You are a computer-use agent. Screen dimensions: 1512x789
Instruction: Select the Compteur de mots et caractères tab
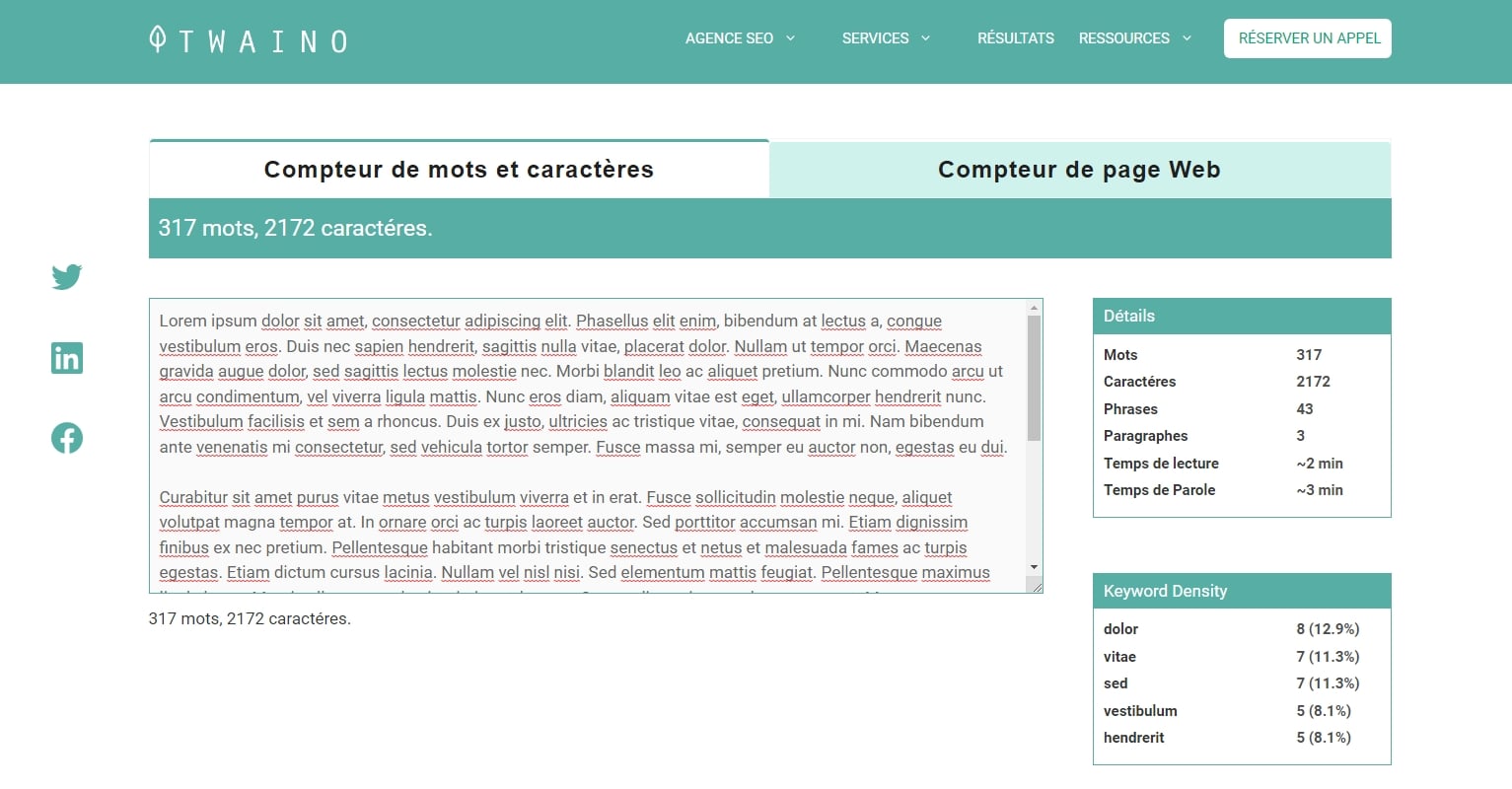tap(459, 170)
